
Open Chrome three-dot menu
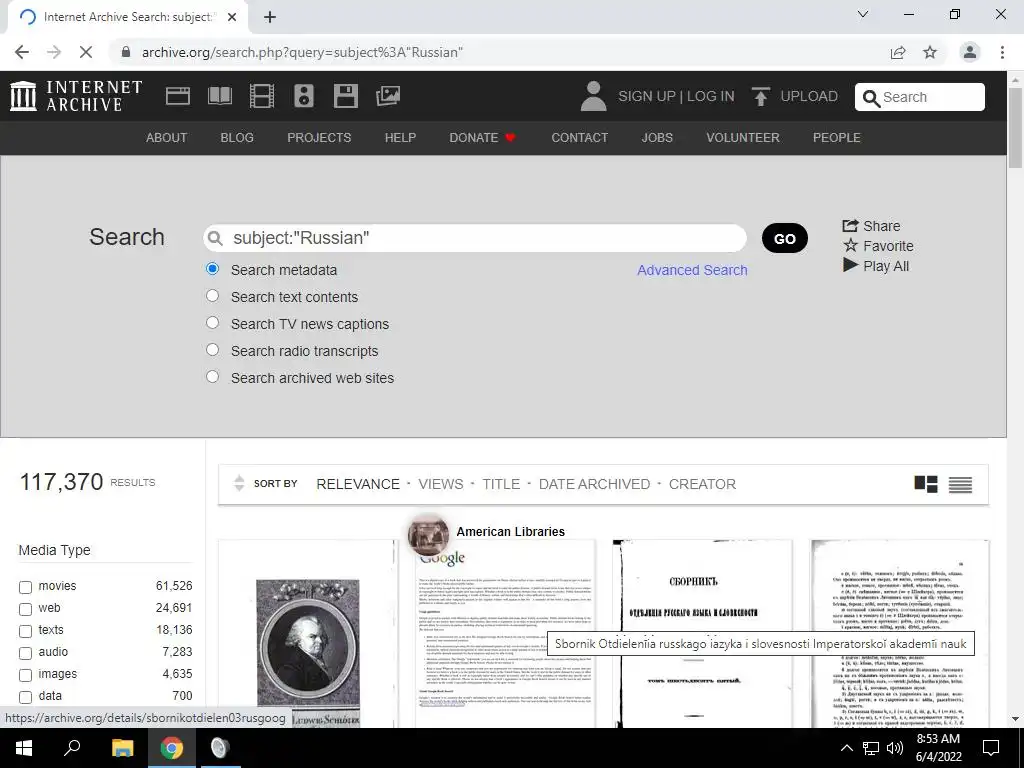1002,52
